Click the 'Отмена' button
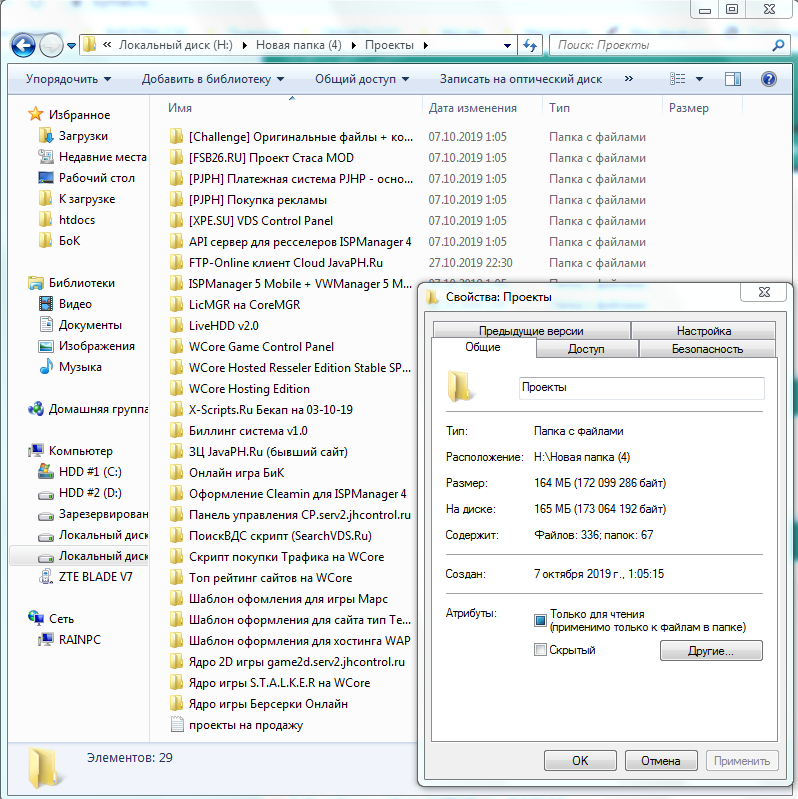This screenshot has width=798, height=799. pyautogui.click(x=661, y=761)
